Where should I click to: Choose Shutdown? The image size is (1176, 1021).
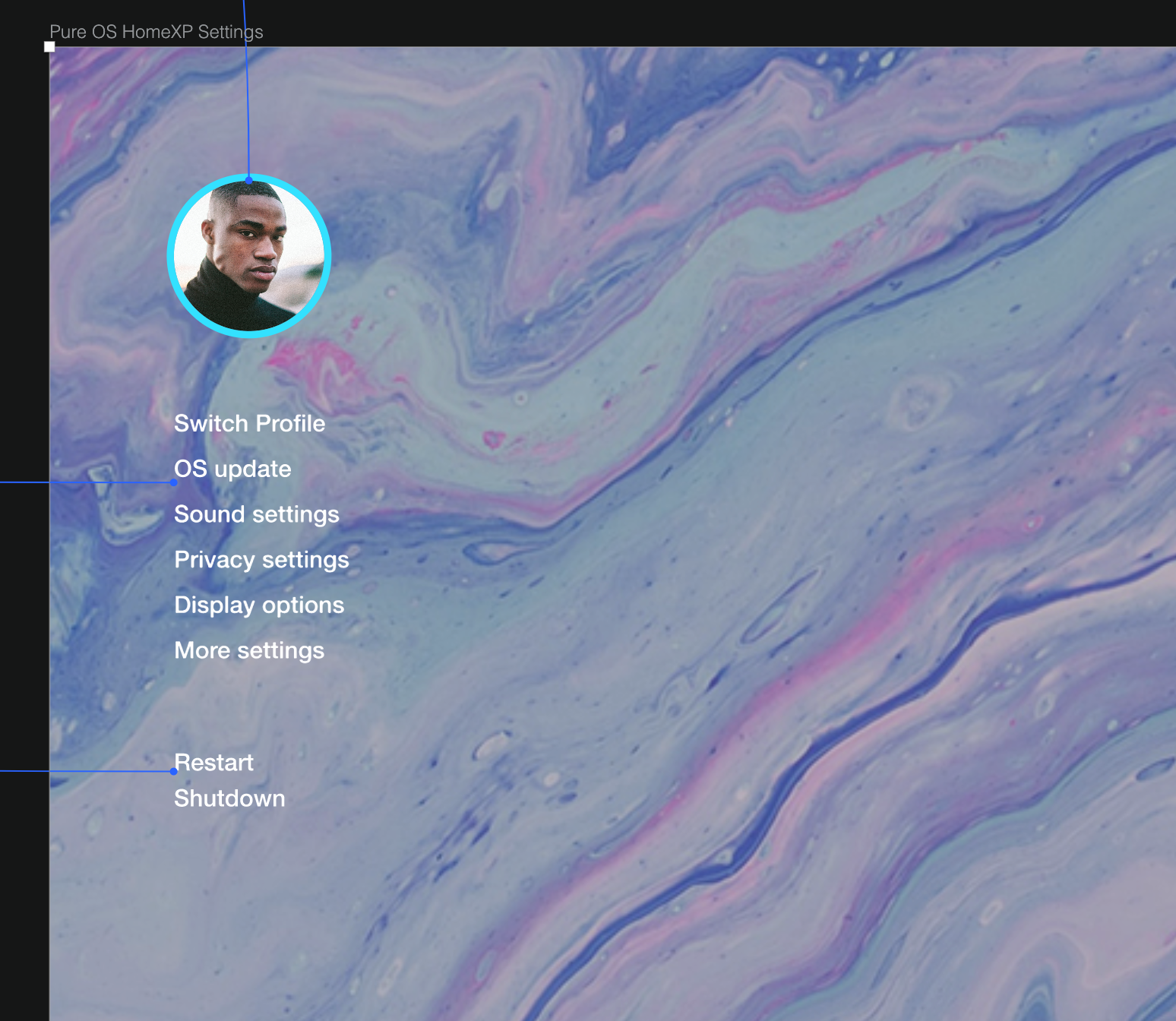coord(229,798)
